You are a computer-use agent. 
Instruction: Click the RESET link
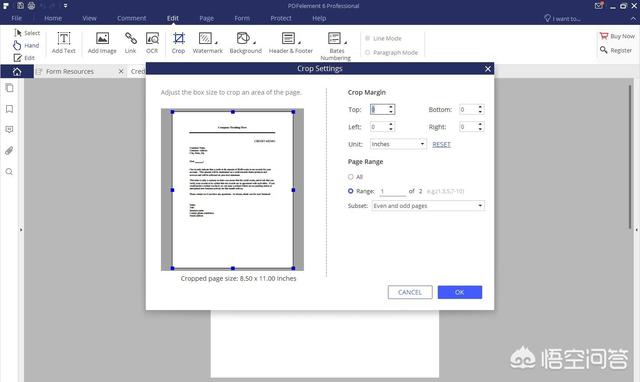coord(441,144)
